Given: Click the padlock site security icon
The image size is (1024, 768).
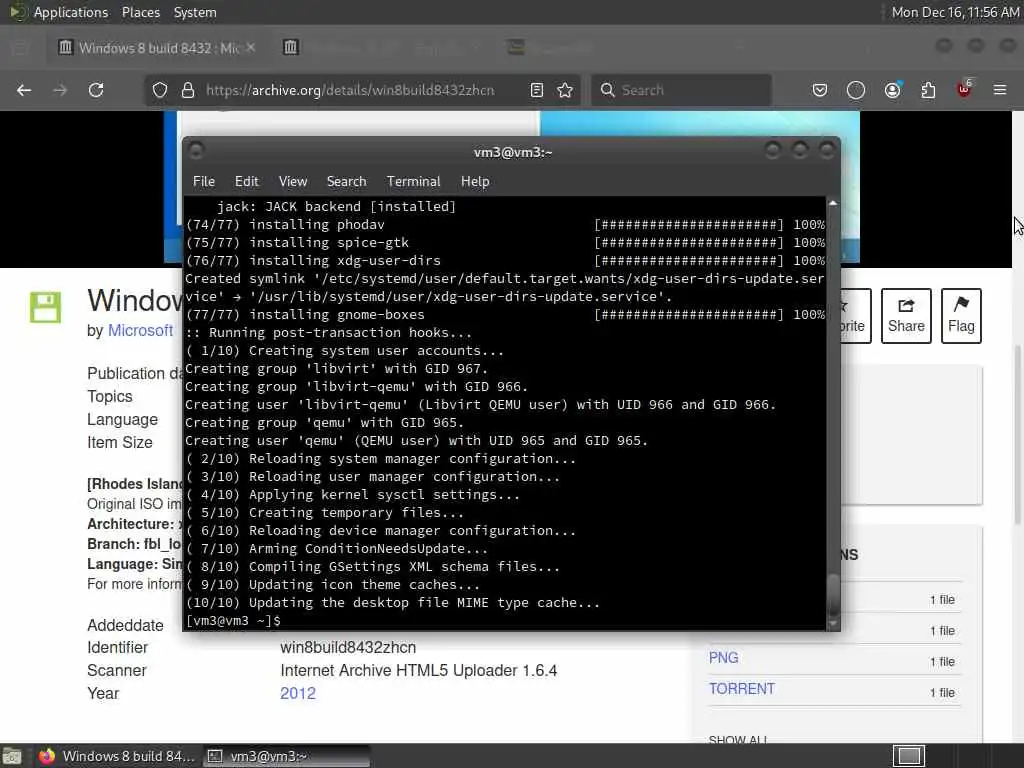Looking at the screenshot, I should coord(188,90).
